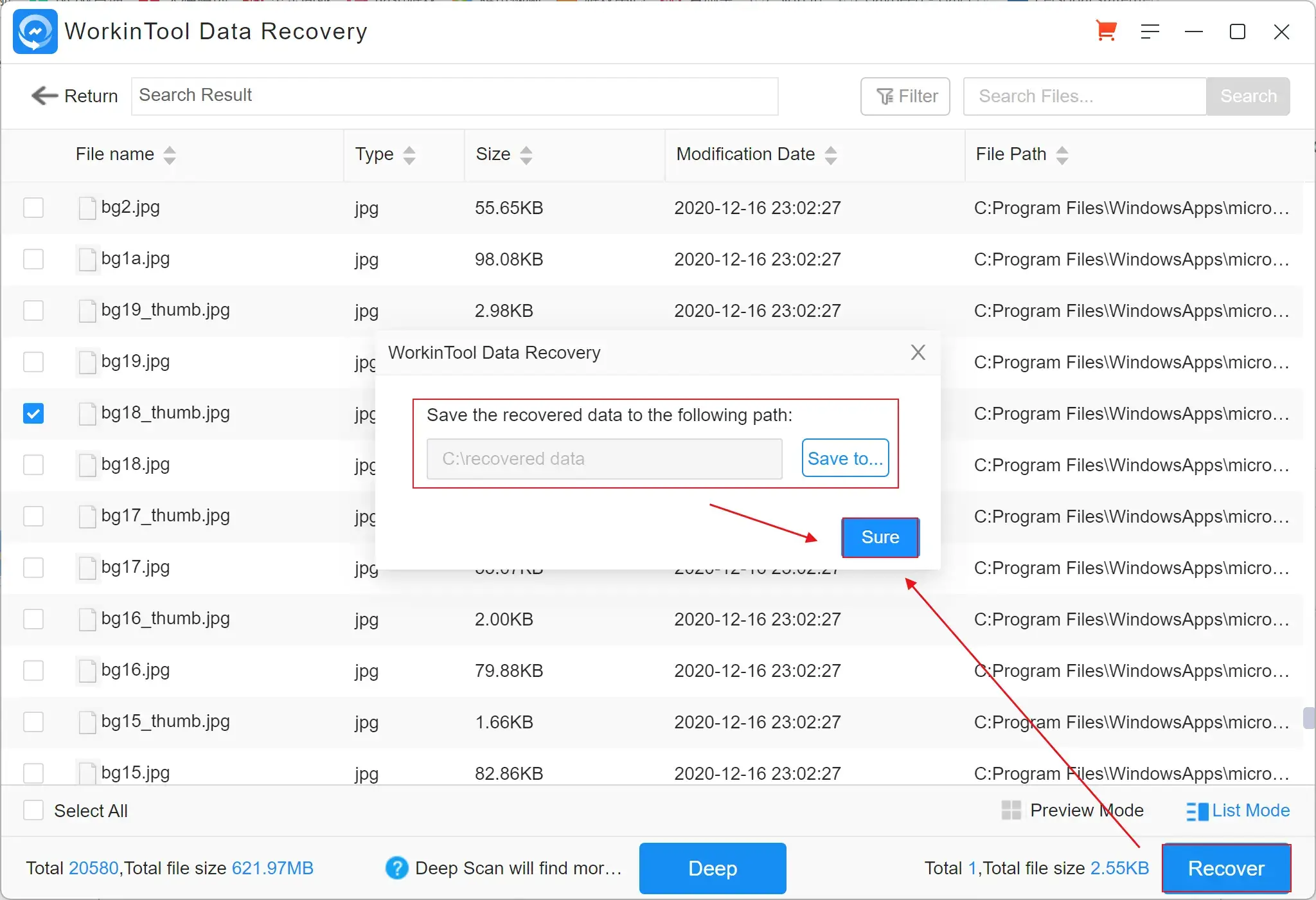The height and width of the screenshot is (900, 1316).
Task: Select the bg16_thumb.jpg file name
Action: point(166,619)
